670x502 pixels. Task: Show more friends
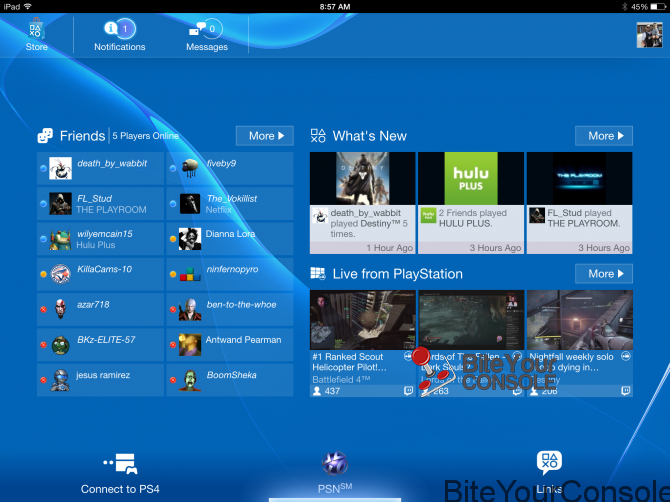click(x=265, y=136)
